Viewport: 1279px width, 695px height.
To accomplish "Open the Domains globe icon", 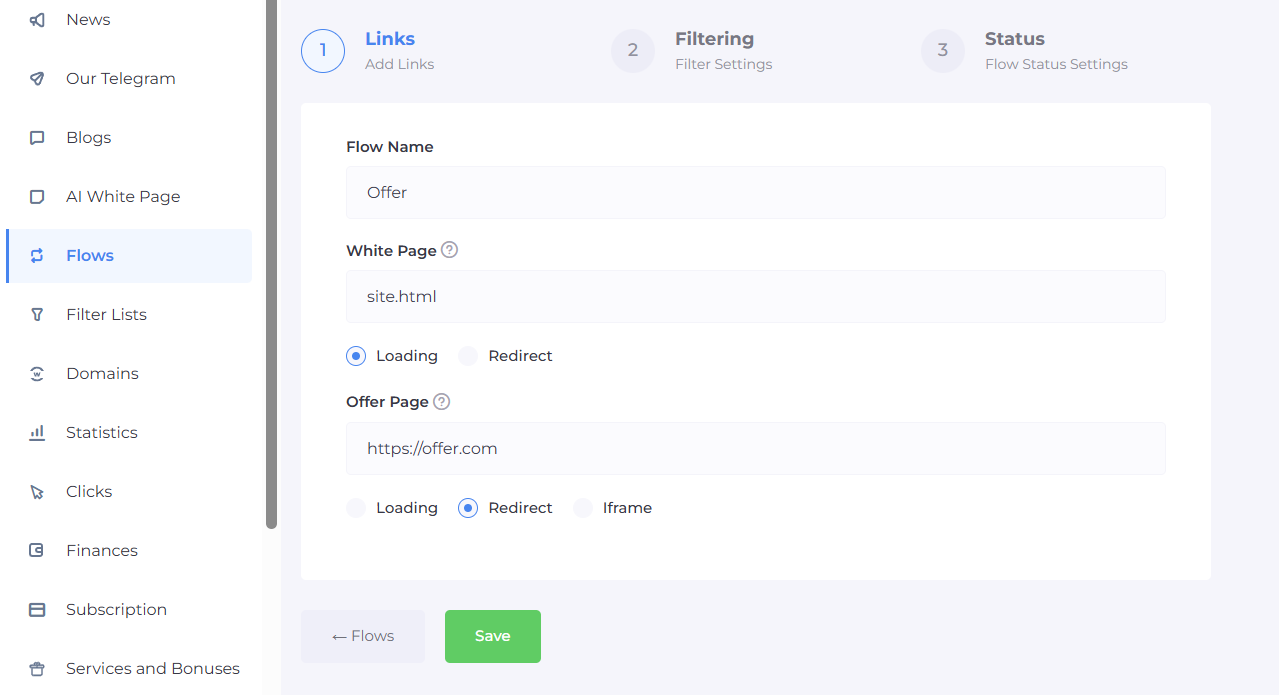I will pyautogui.click(x=37, y=374).
